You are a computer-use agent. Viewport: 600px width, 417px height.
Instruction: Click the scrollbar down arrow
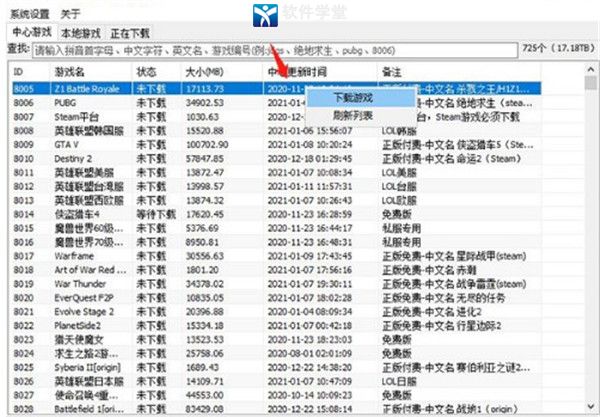tap(591, 407)
